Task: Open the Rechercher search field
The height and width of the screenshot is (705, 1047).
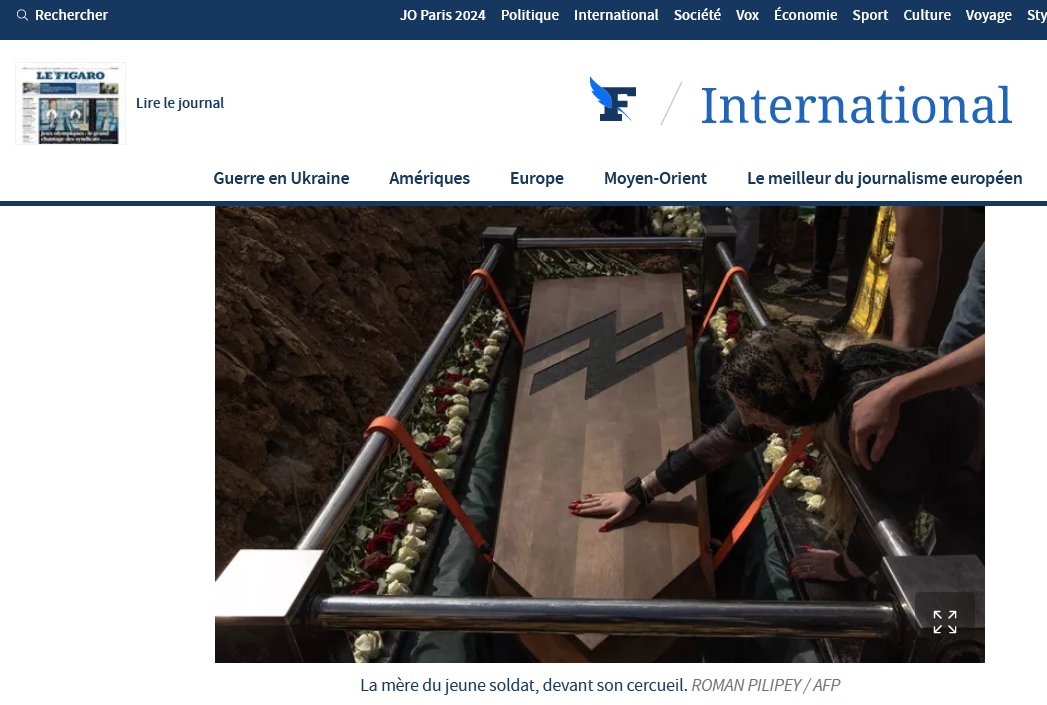Action: (62, 15)
